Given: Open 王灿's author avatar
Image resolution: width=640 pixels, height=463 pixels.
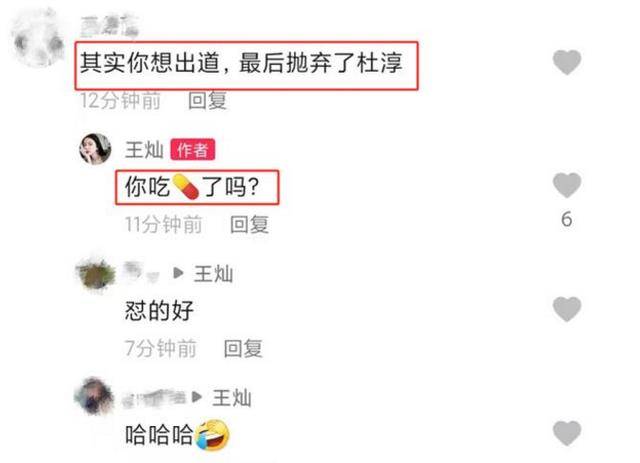Looking at the screenshot, I should pos(95,149).
